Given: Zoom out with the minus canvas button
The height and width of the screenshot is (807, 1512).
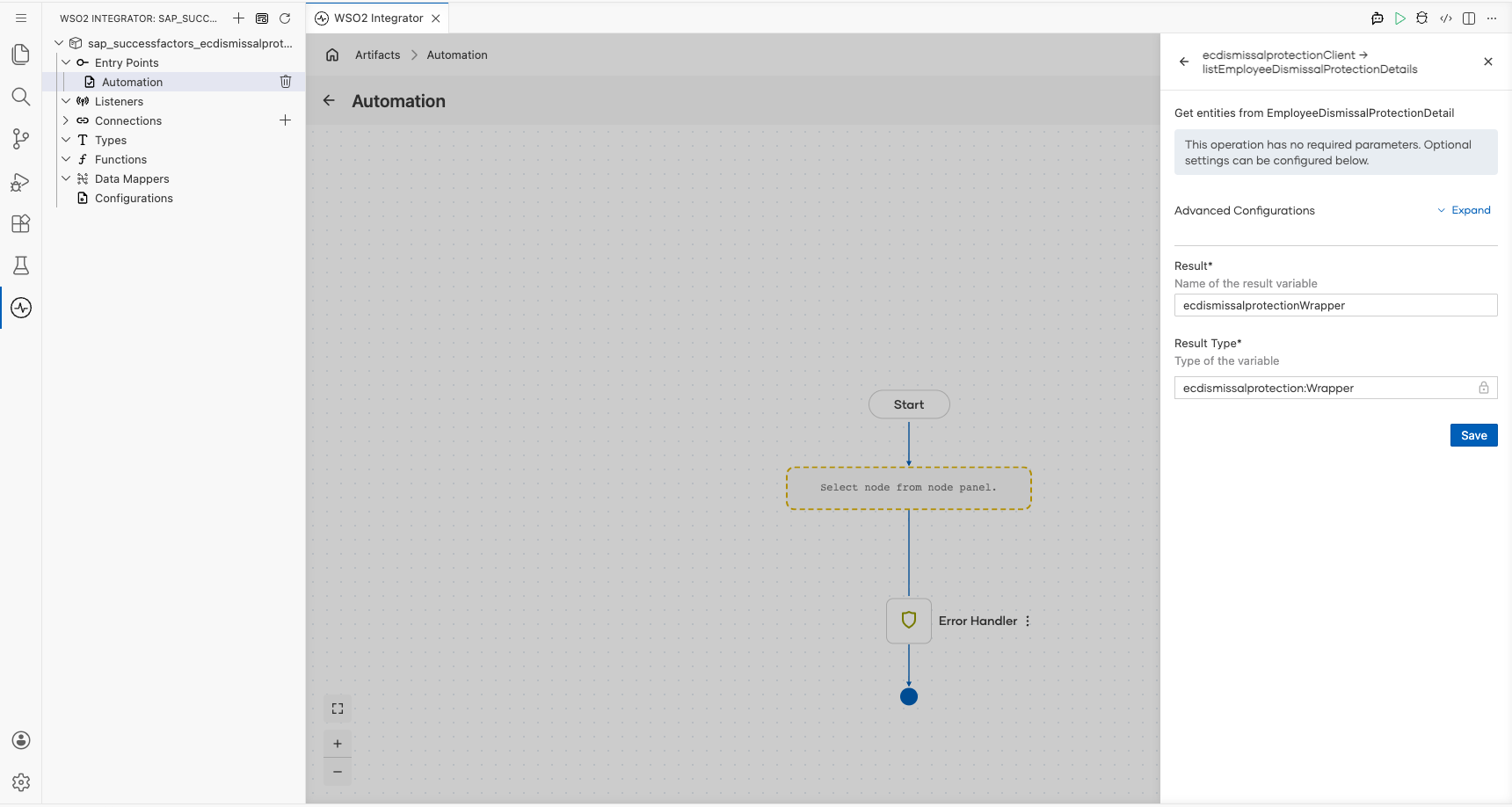Looking at the screenshot, I should [x=338, y=772].
